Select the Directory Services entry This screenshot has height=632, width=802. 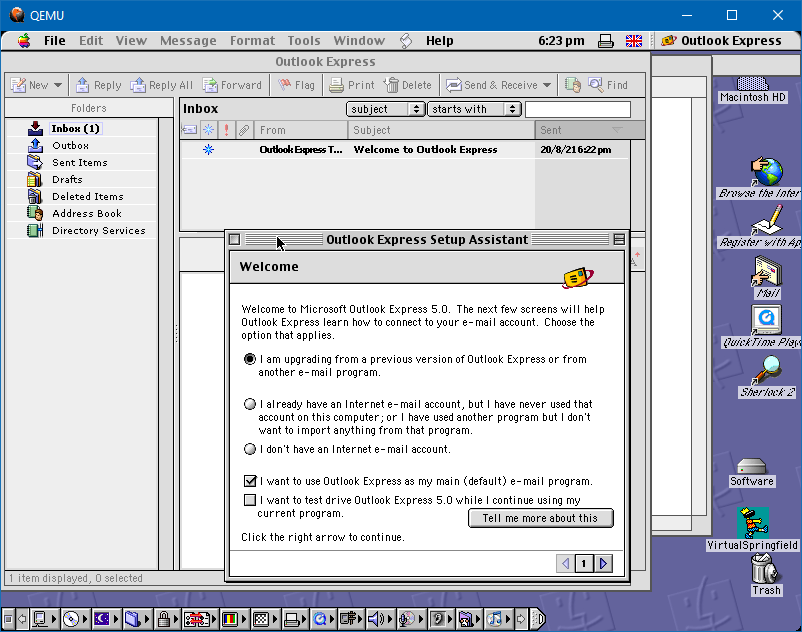tap(98, 231)
